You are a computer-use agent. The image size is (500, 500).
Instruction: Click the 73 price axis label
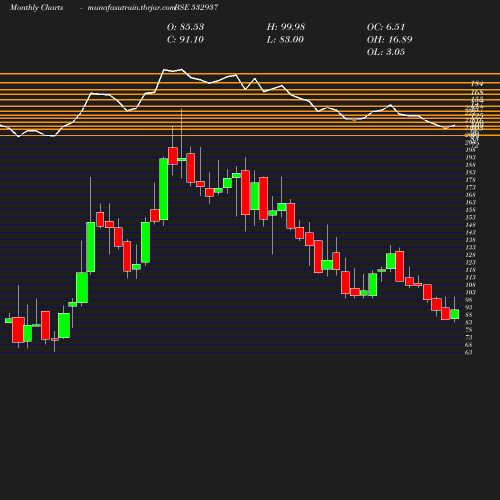pos(469,337)
